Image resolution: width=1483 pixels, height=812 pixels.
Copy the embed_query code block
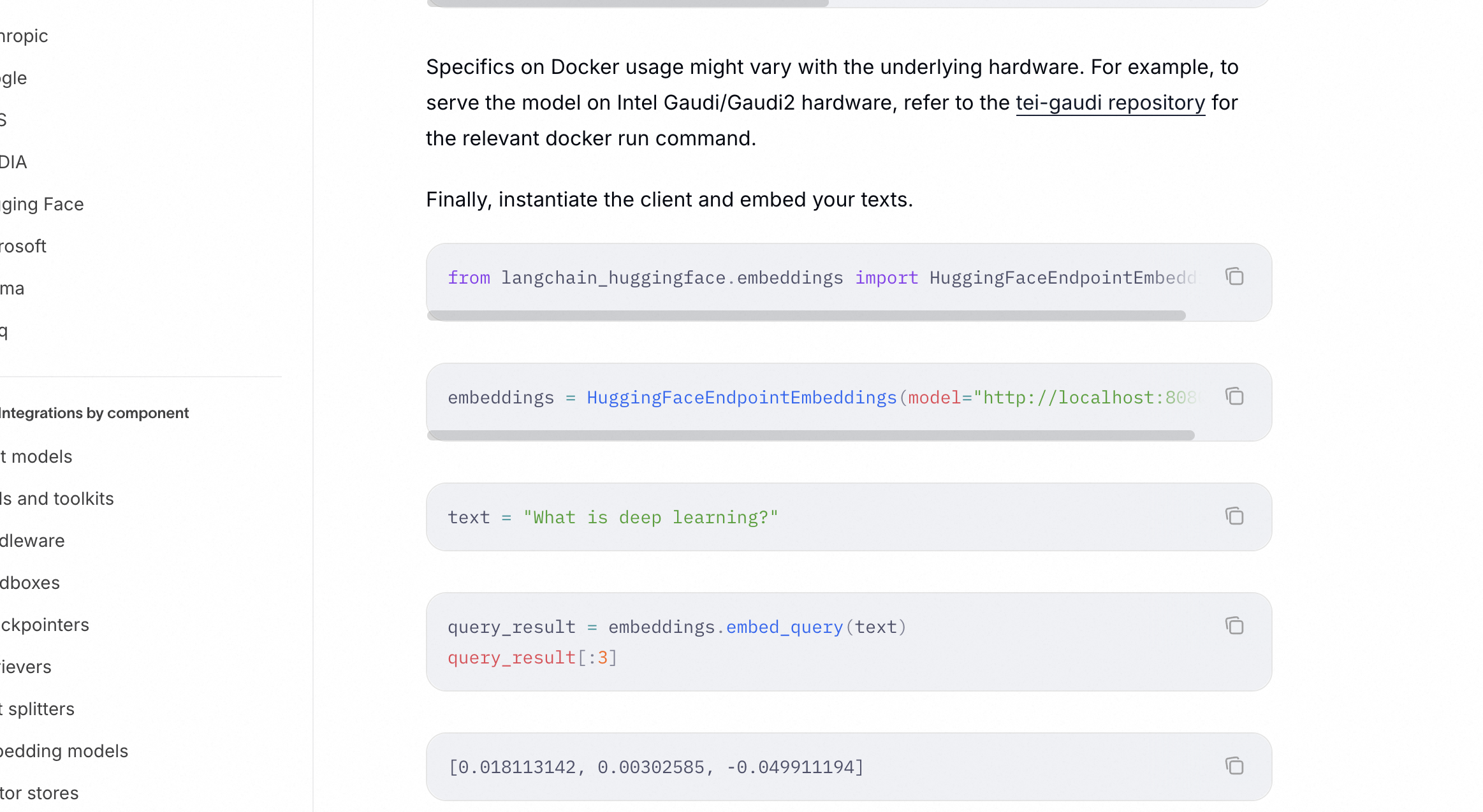1234,626
